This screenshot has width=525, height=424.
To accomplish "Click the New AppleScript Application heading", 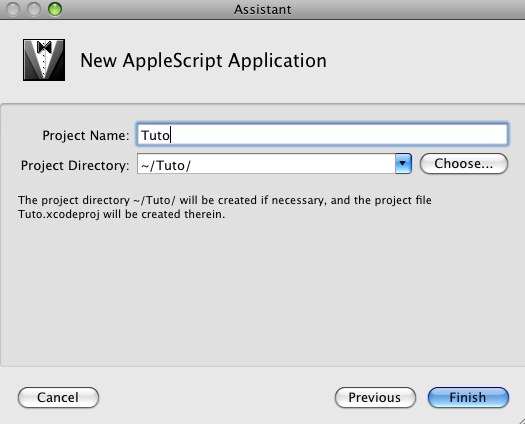I will pyautogui.click(x=203, y=61).
